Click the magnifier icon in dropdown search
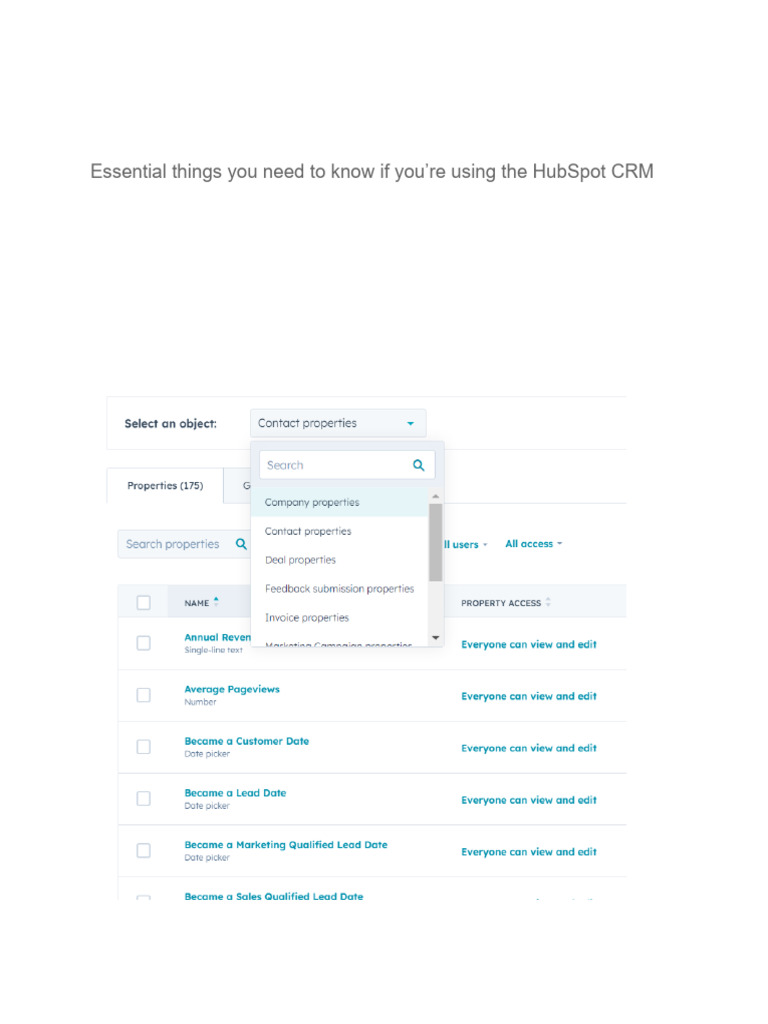Screen dimensions: 768x1024 point(418,465)
